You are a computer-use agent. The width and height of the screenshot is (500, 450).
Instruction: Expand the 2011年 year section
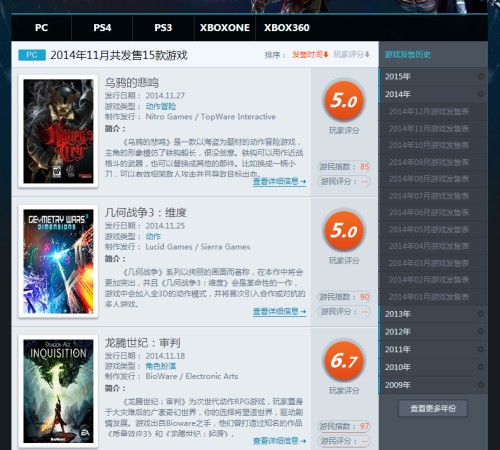click(433, 349)
